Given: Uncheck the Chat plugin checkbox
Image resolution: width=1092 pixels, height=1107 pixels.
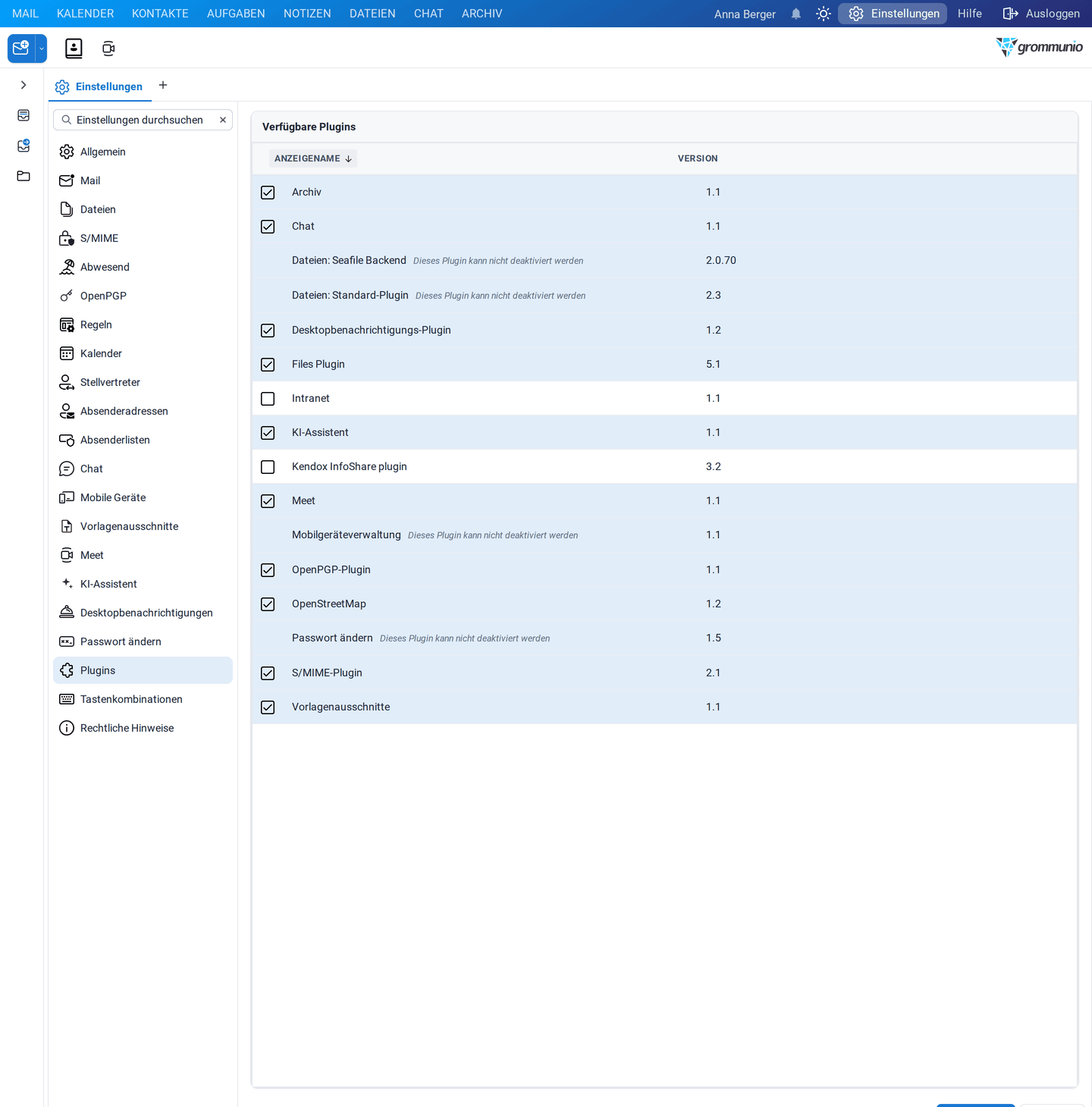Looking at the screenshot, I should (x=268, y=227).
